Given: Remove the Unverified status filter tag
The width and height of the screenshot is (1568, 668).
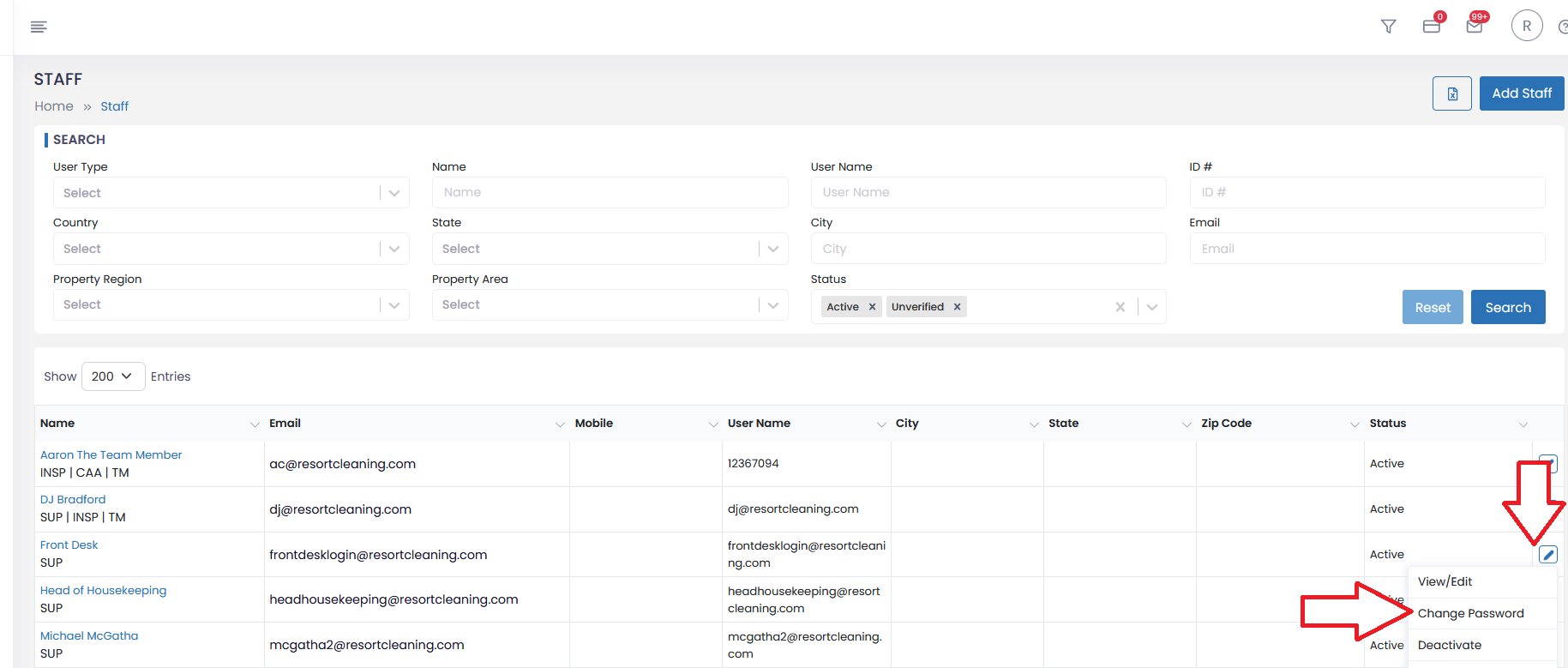Looking at the screenshot, I should 957,307.
